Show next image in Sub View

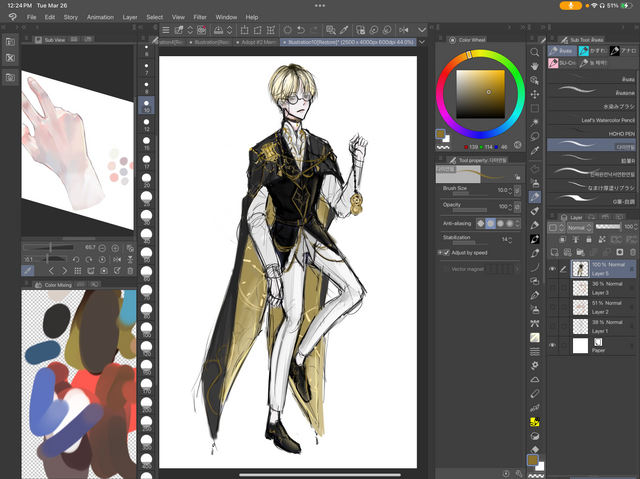pos(64,271)
